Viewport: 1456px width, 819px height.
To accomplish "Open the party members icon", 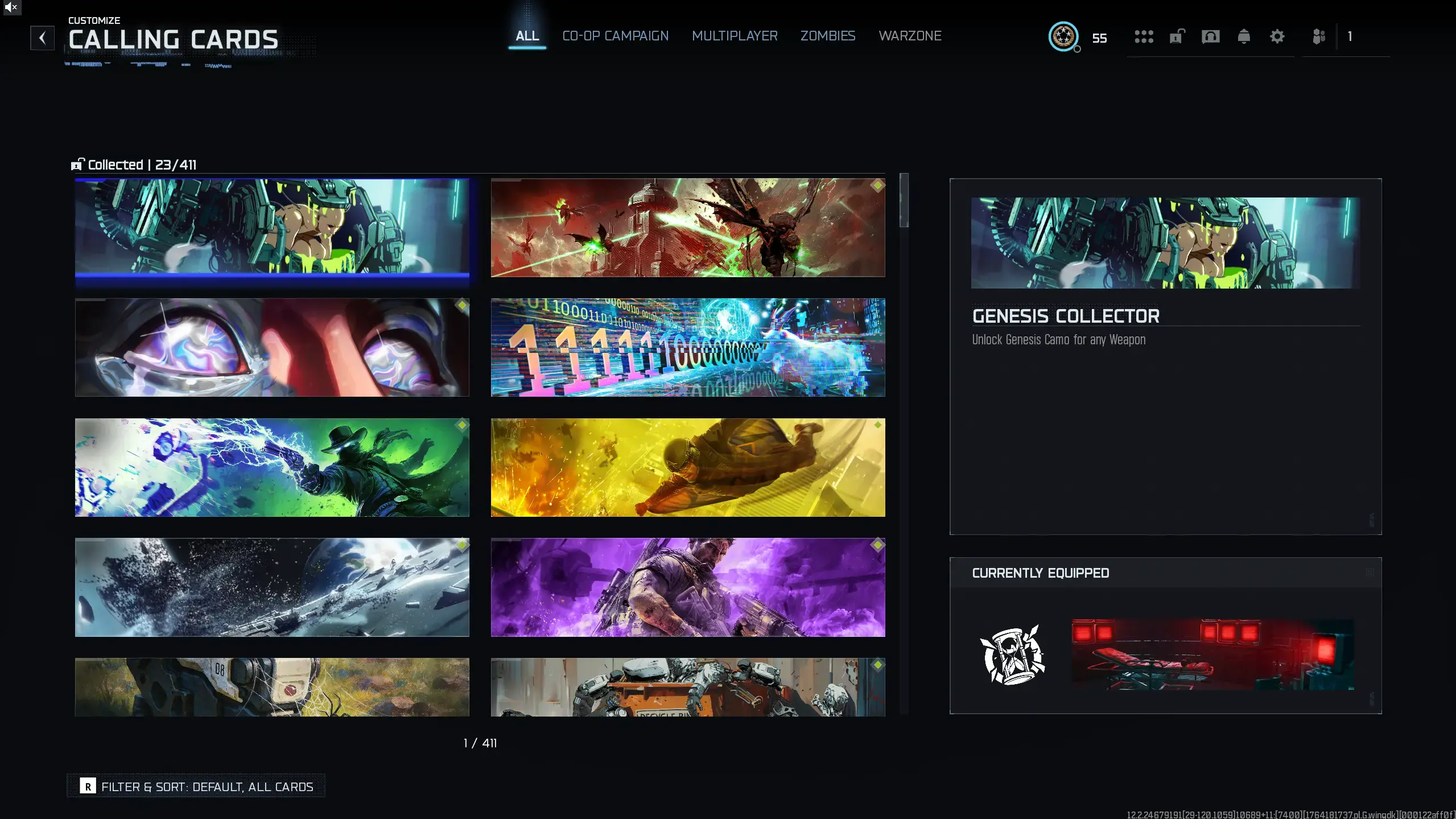I will pyautogui.click(x=1319, y=37).
